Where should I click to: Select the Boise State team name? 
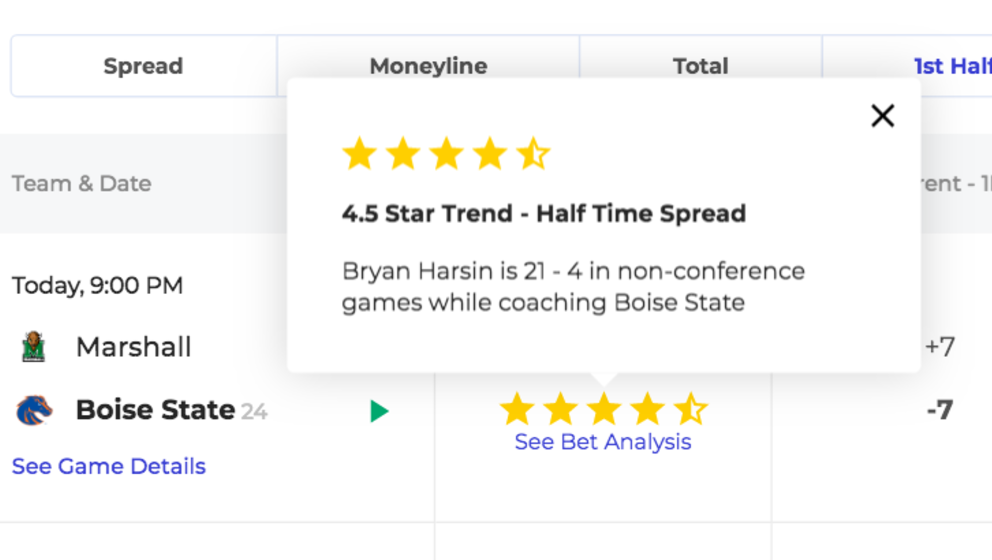coord(156,410)
